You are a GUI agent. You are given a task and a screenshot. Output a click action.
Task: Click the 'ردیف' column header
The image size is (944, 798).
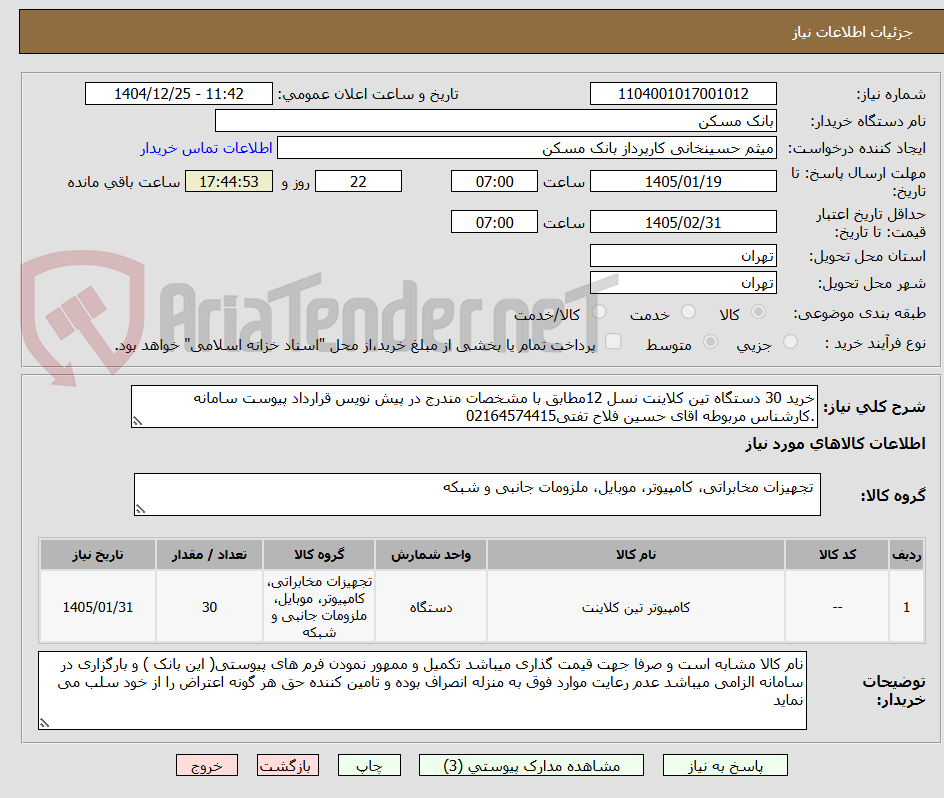(907, 555)
